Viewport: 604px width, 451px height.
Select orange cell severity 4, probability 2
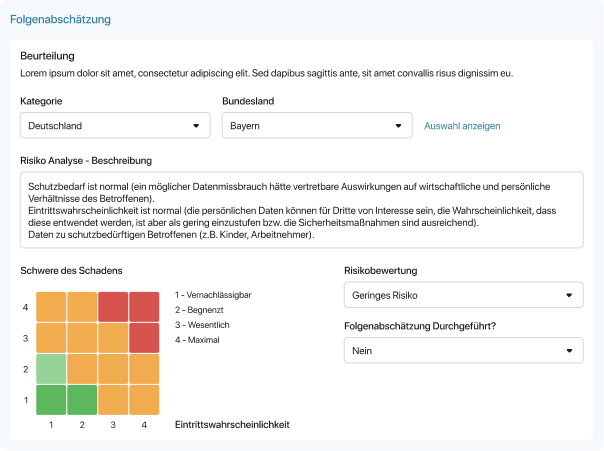pos(82,306)
